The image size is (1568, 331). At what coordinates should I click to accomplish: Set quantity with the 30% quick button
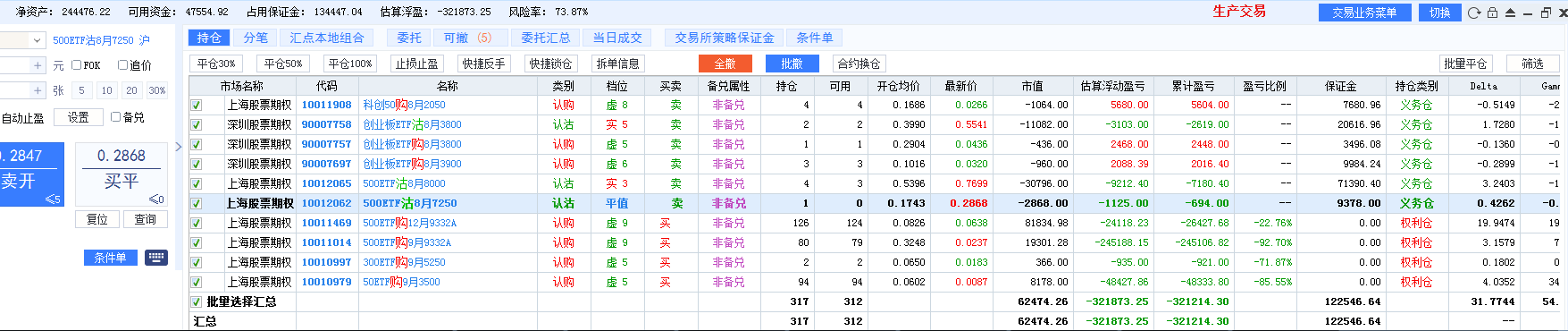point(157,90)
